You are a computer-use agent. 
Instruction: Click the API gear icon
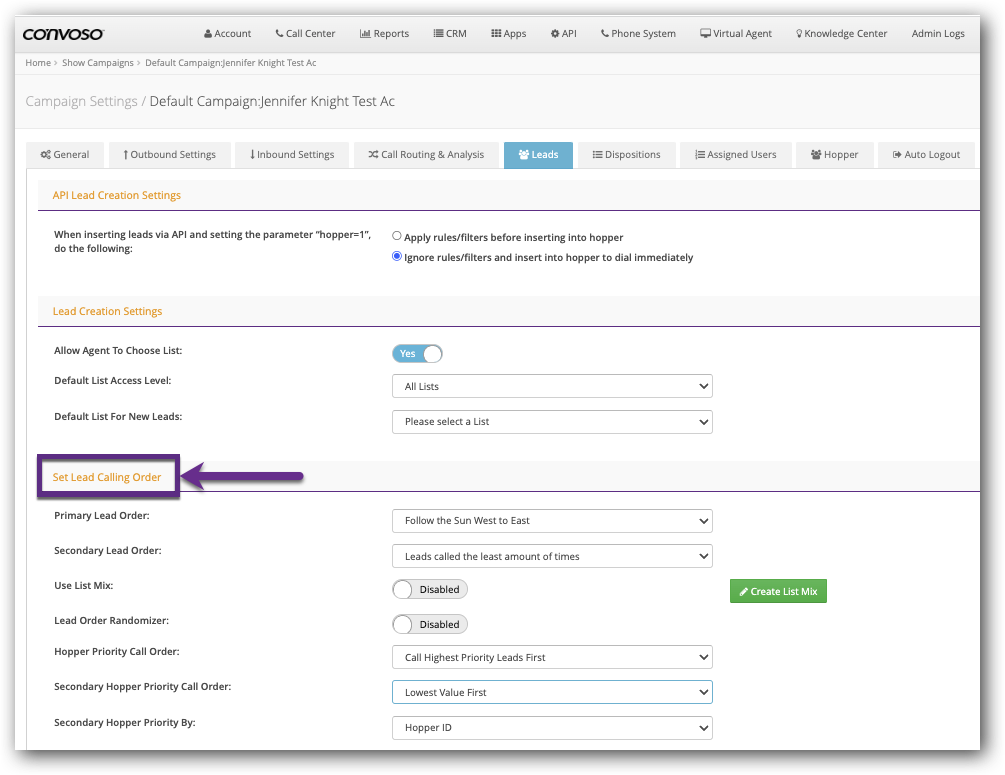coord(555,33)
